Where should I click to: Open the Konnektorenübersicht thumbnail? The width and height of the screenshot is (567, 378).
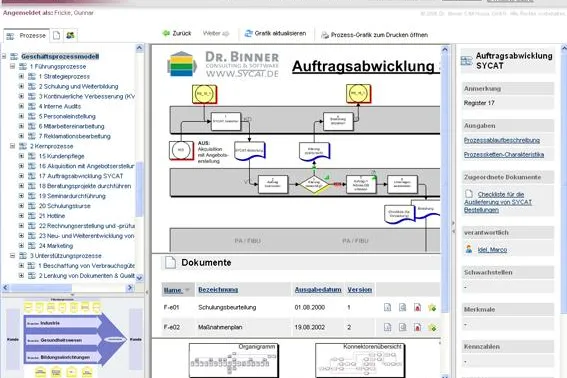(x=360, y=360)
